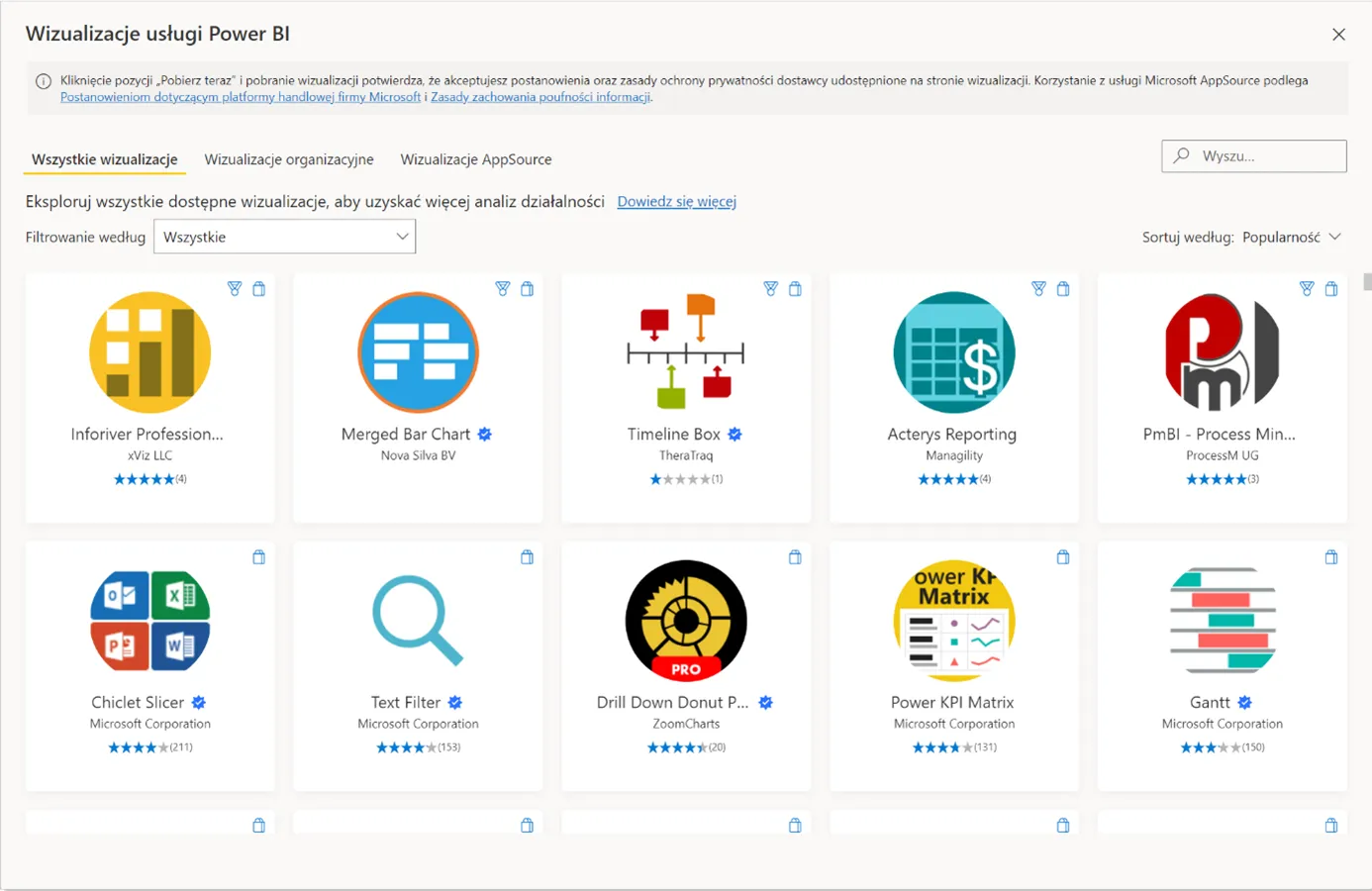This screenshot has height=891, width=1372.
Task: Select the Inforiver Profession... yellow chart thumbnail
Action: click(x=150, y=352)
